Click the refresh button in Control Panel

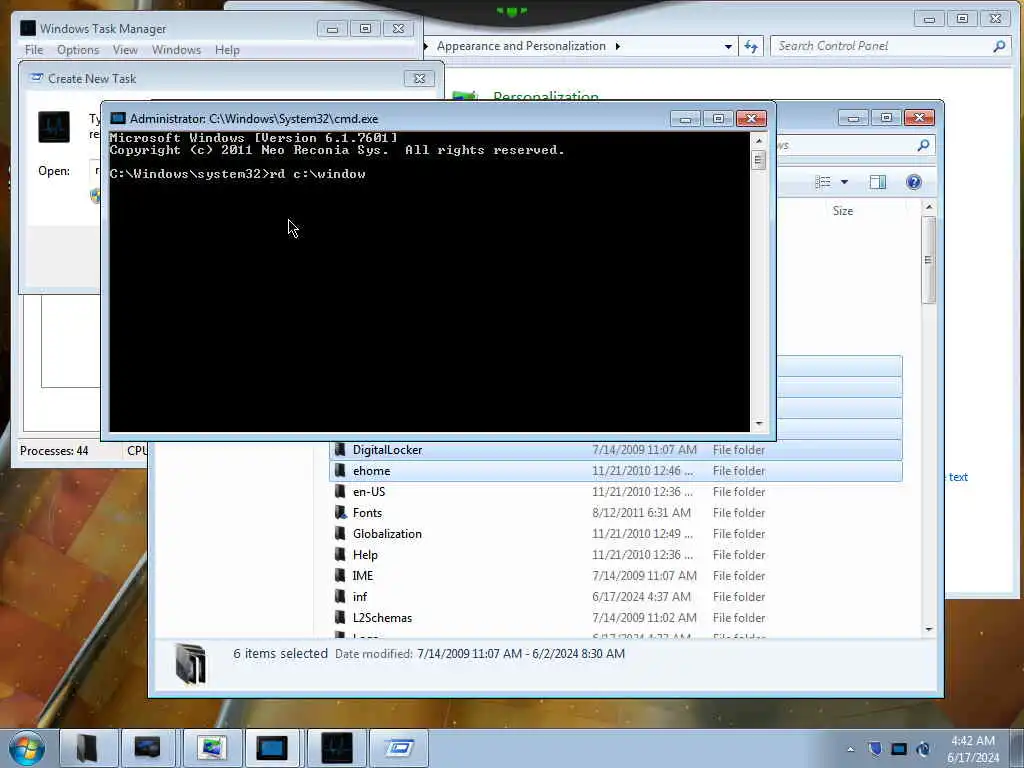[x=751, y=46]
